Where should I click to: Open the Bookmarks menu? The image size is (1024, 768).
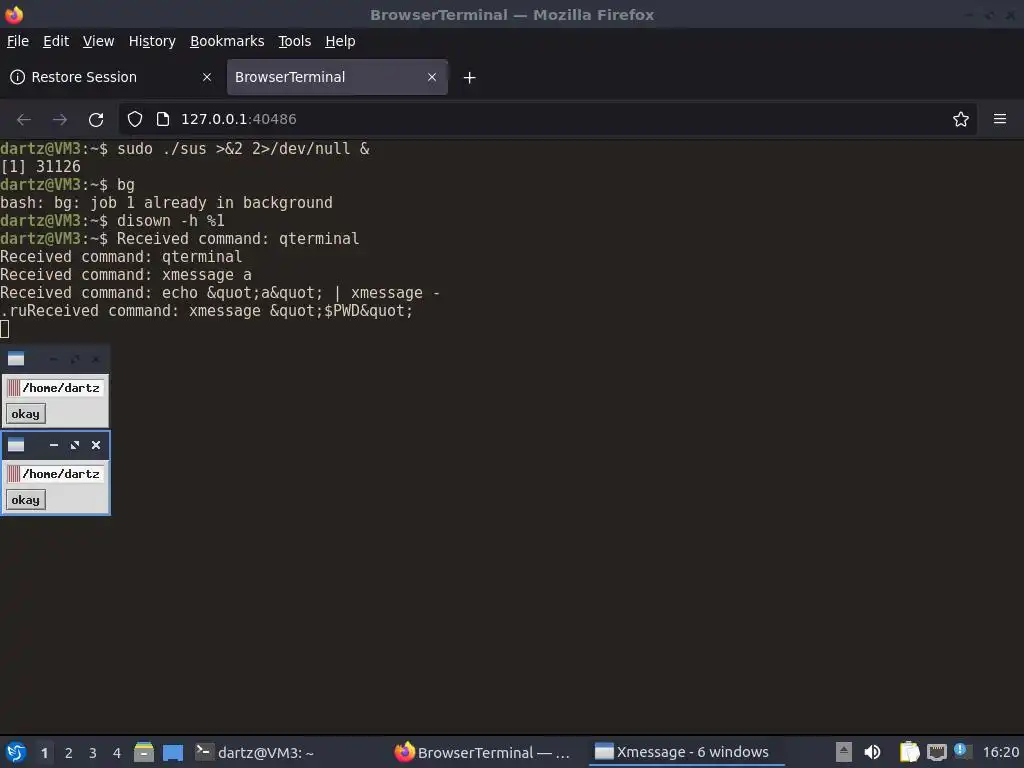pyautogui.click(x=227, y=41)
